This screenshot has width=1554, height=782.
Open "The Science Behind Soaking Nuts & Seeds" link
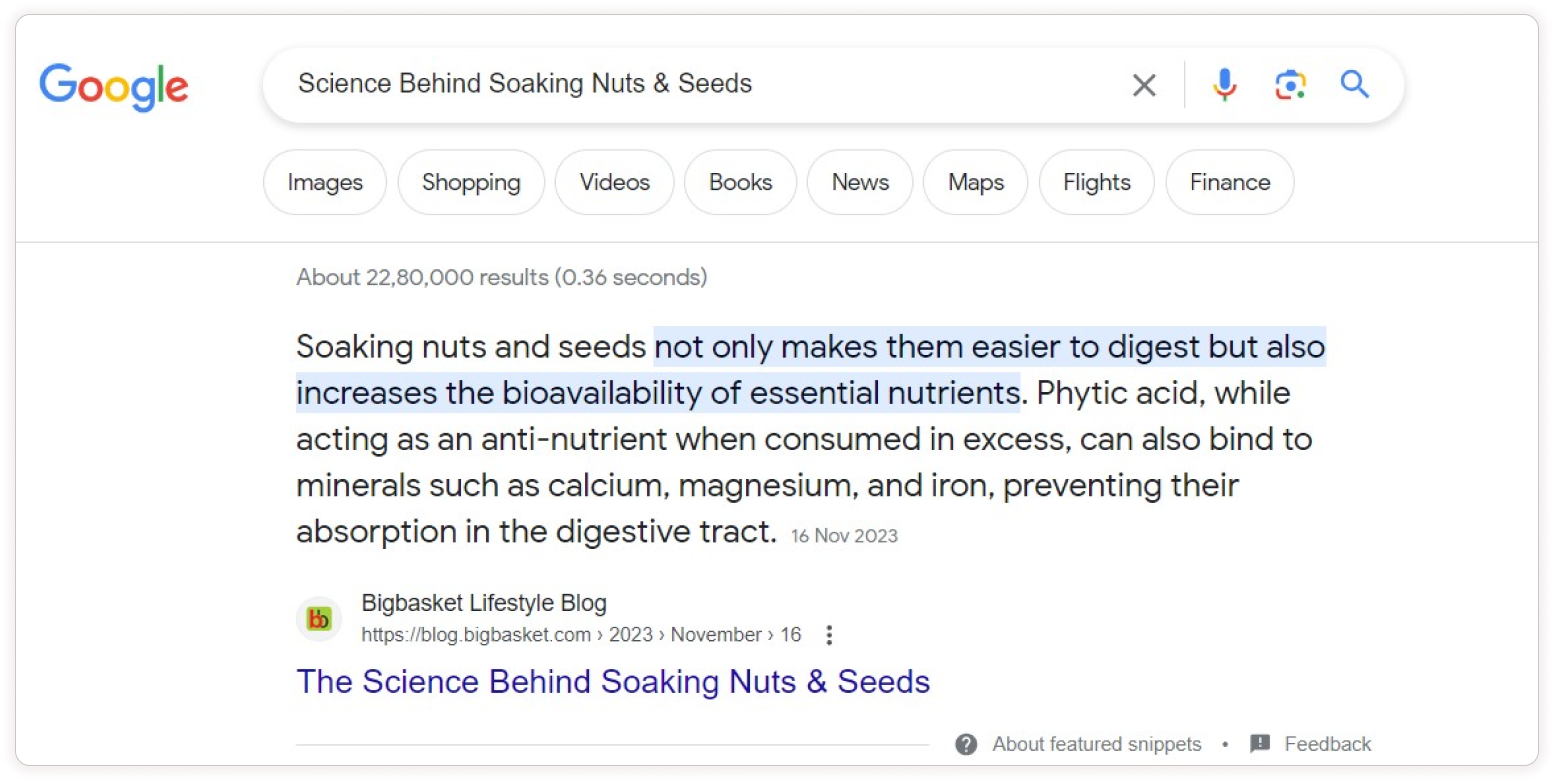[x=613, y=682]
